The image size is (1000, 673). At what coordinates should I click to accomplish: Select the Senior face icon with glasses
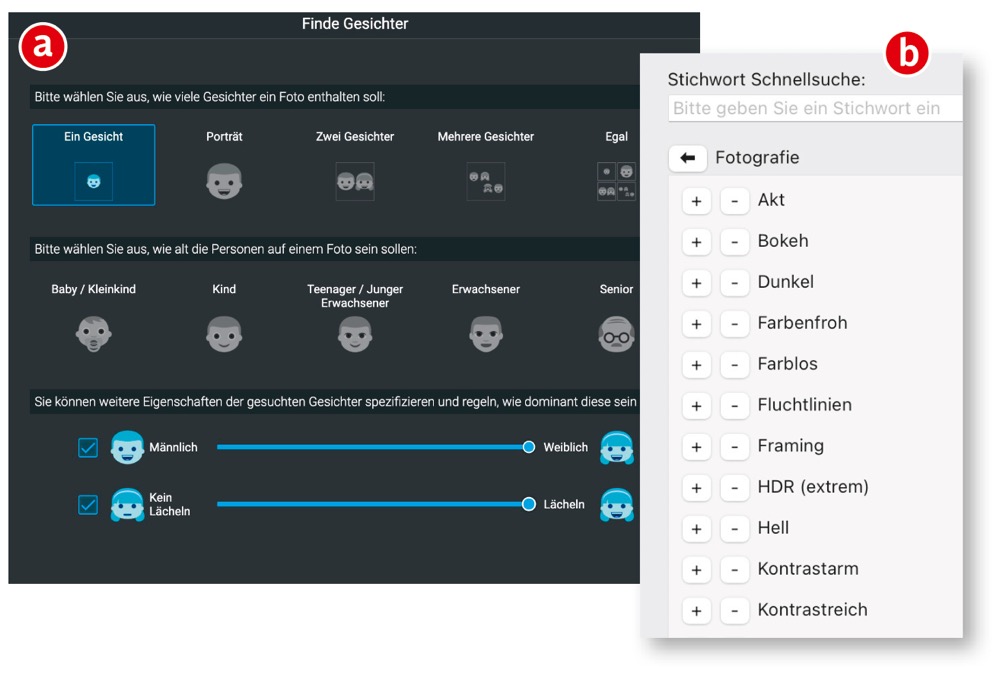click(x=616, y=333)
